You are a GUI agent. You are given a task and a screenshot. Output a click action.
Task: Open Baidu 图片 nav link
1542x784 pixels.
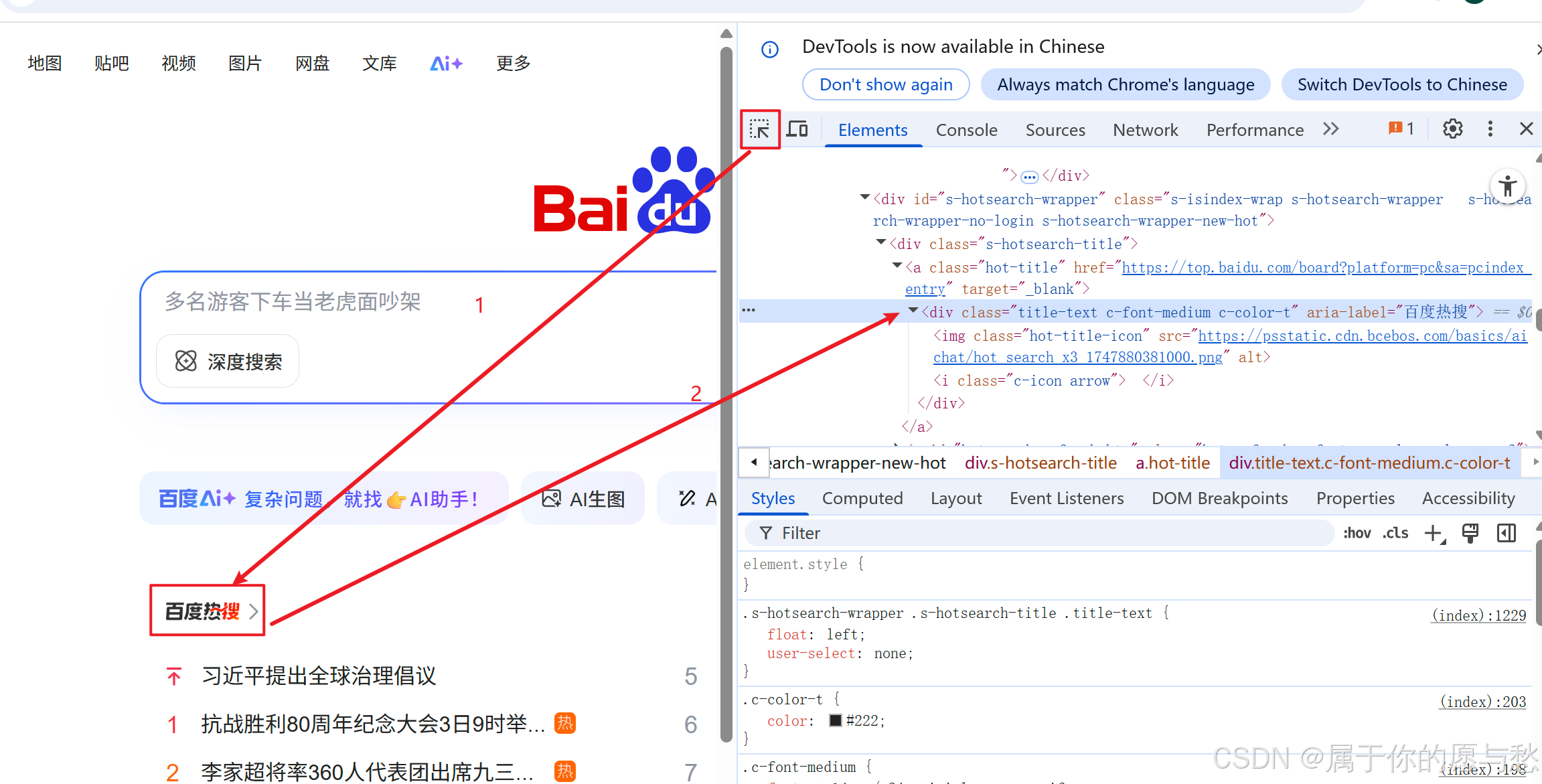click(x=245, y=64)
